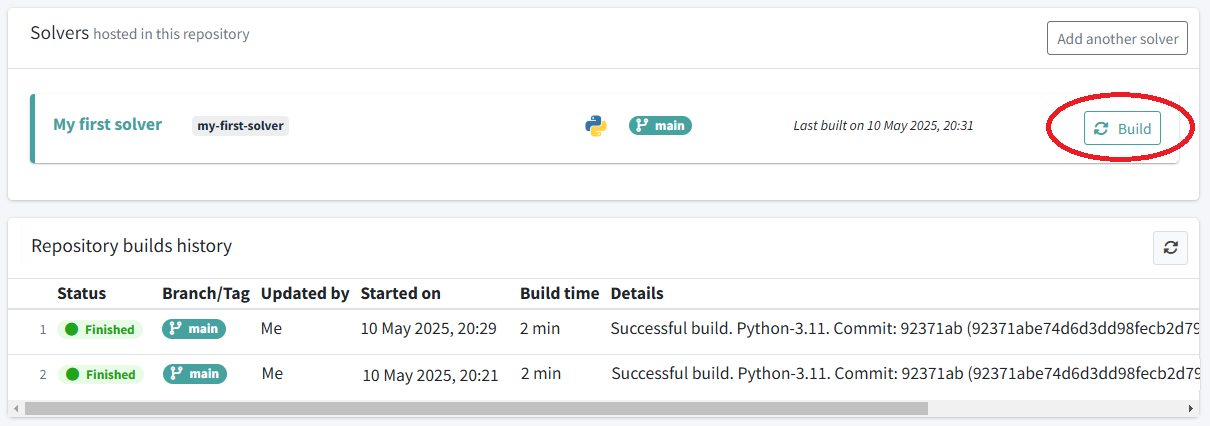Image resolution: width=1210 pixels, height=426 pixels.
Task: Click the Build time column header
Action: [x=560, y=293]
